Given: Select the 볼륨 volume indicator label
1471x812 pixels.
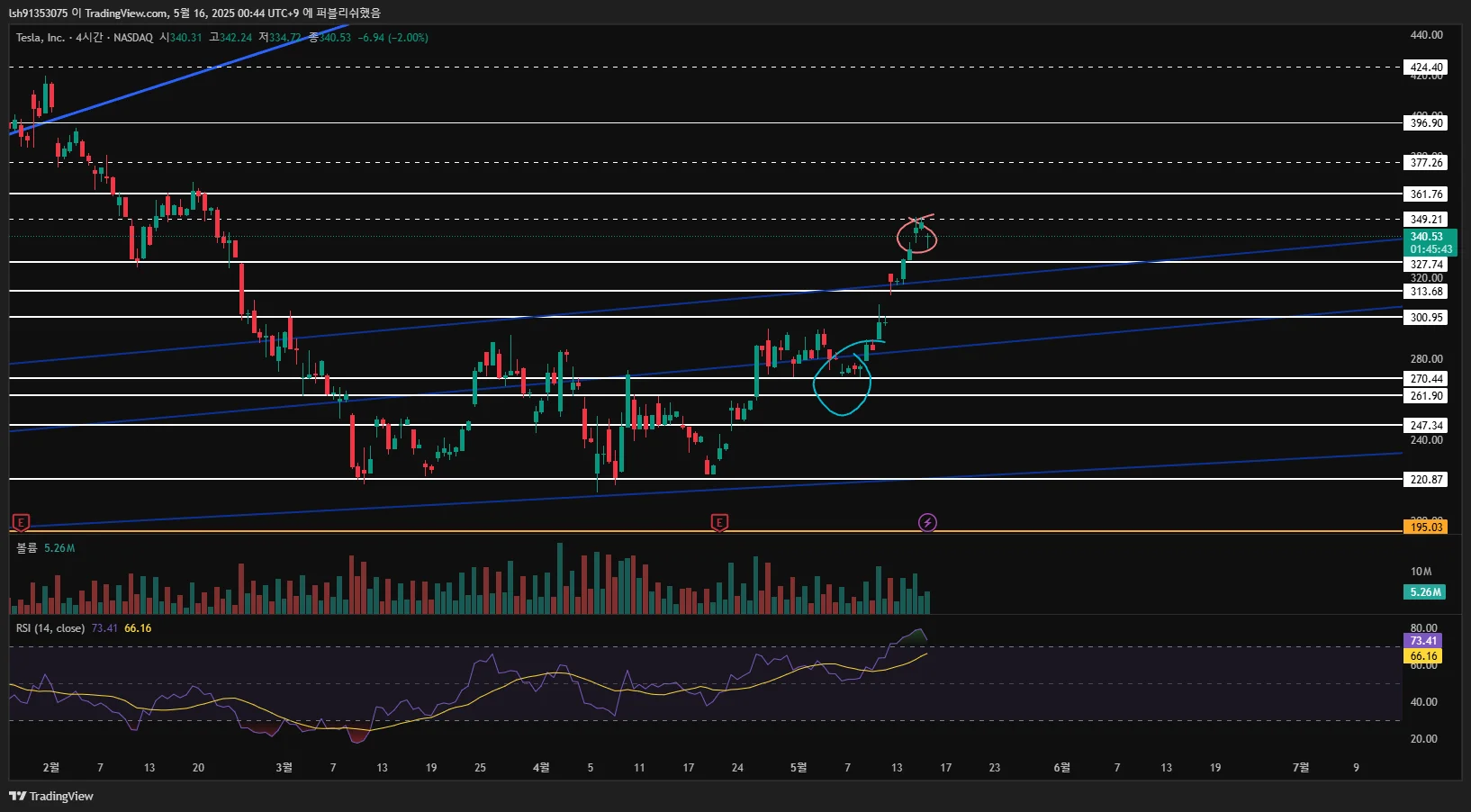Looking at the screenshot, I should click(x=27, y=548).
